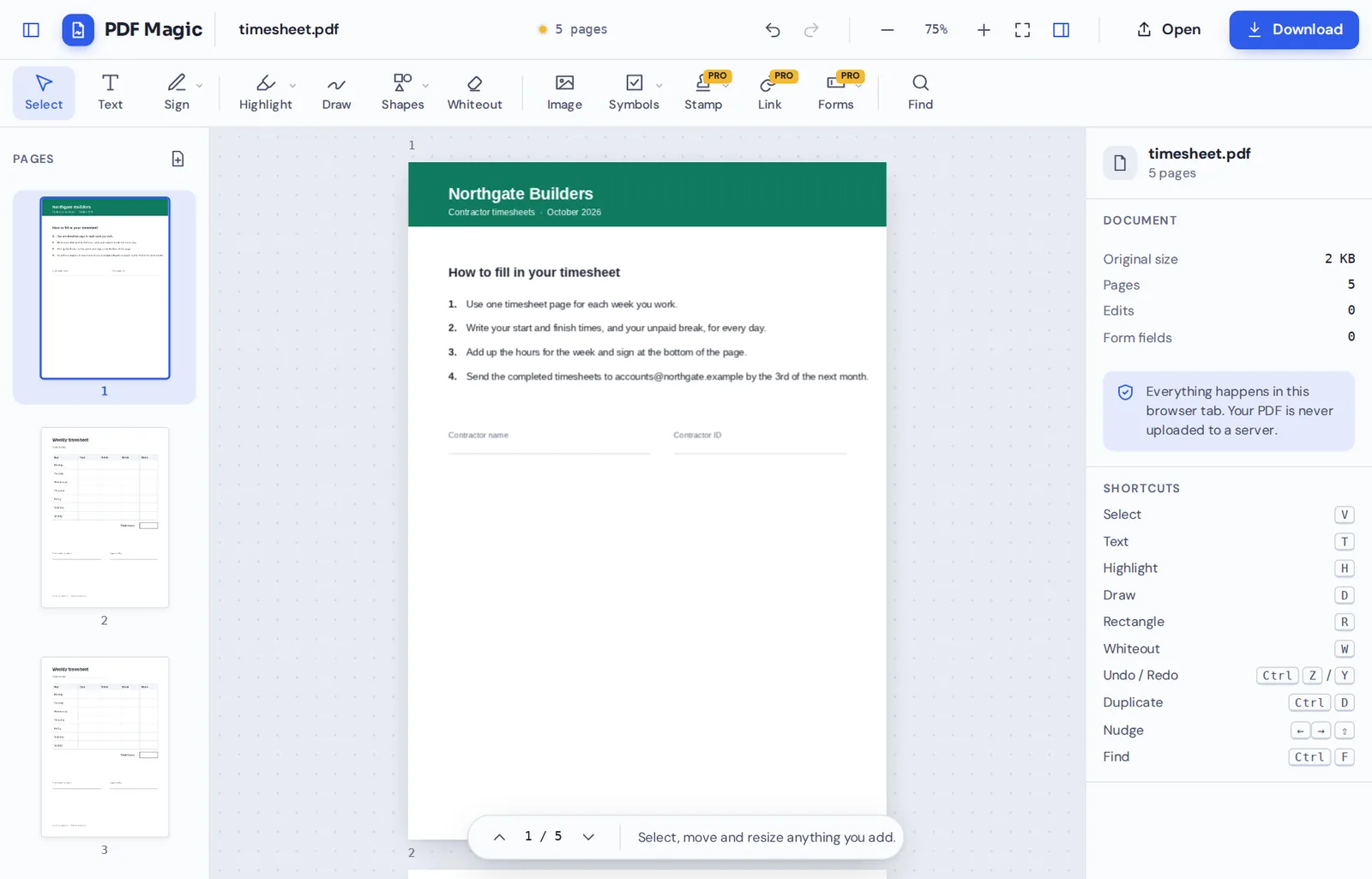The width and height of the screenshot is (1372, 879).
Task: Open the Symbols dropdown arrow
Action: click(x=659, y=86)
